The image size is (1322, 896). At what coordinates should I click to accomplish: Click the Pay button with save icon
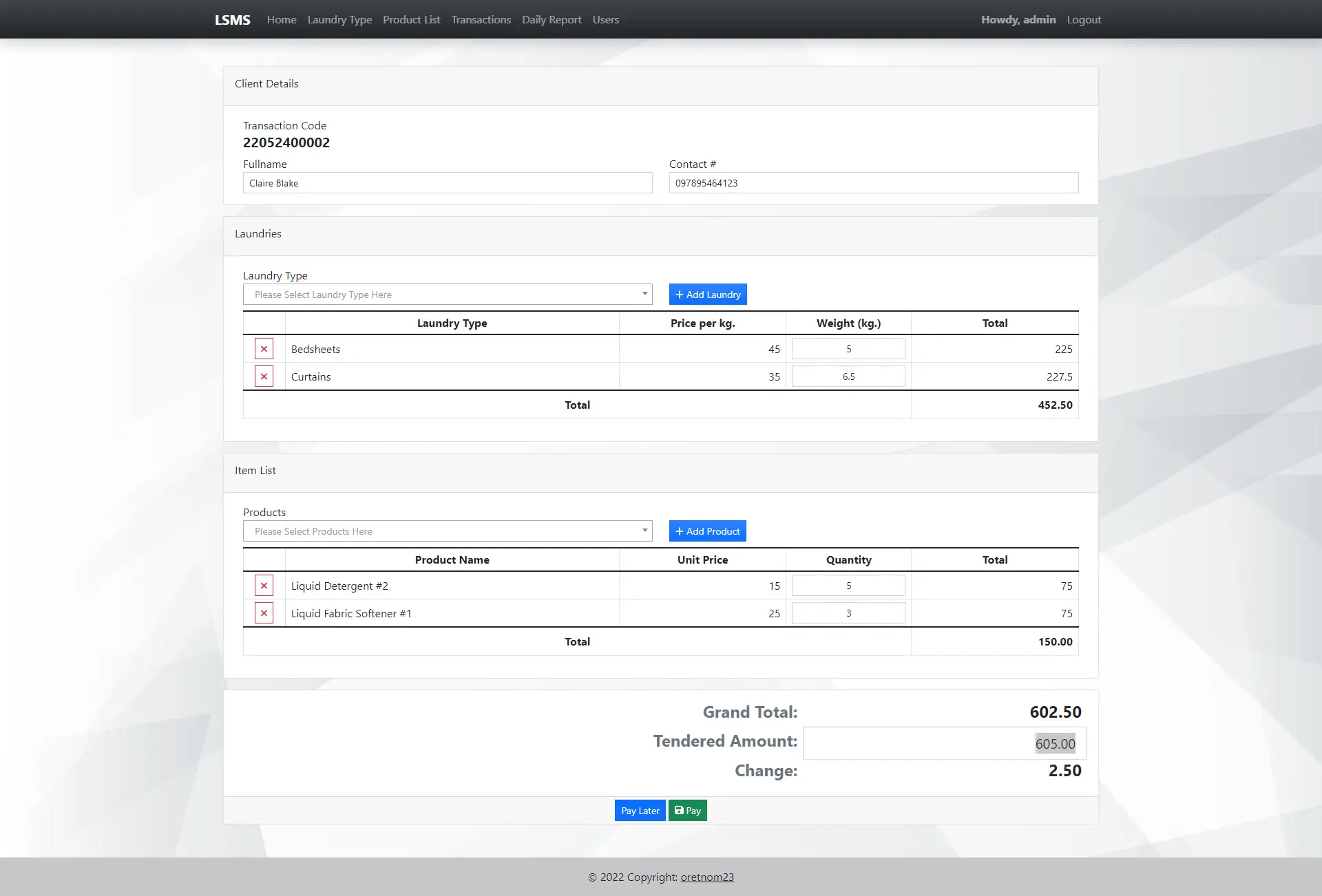(687, 811)
